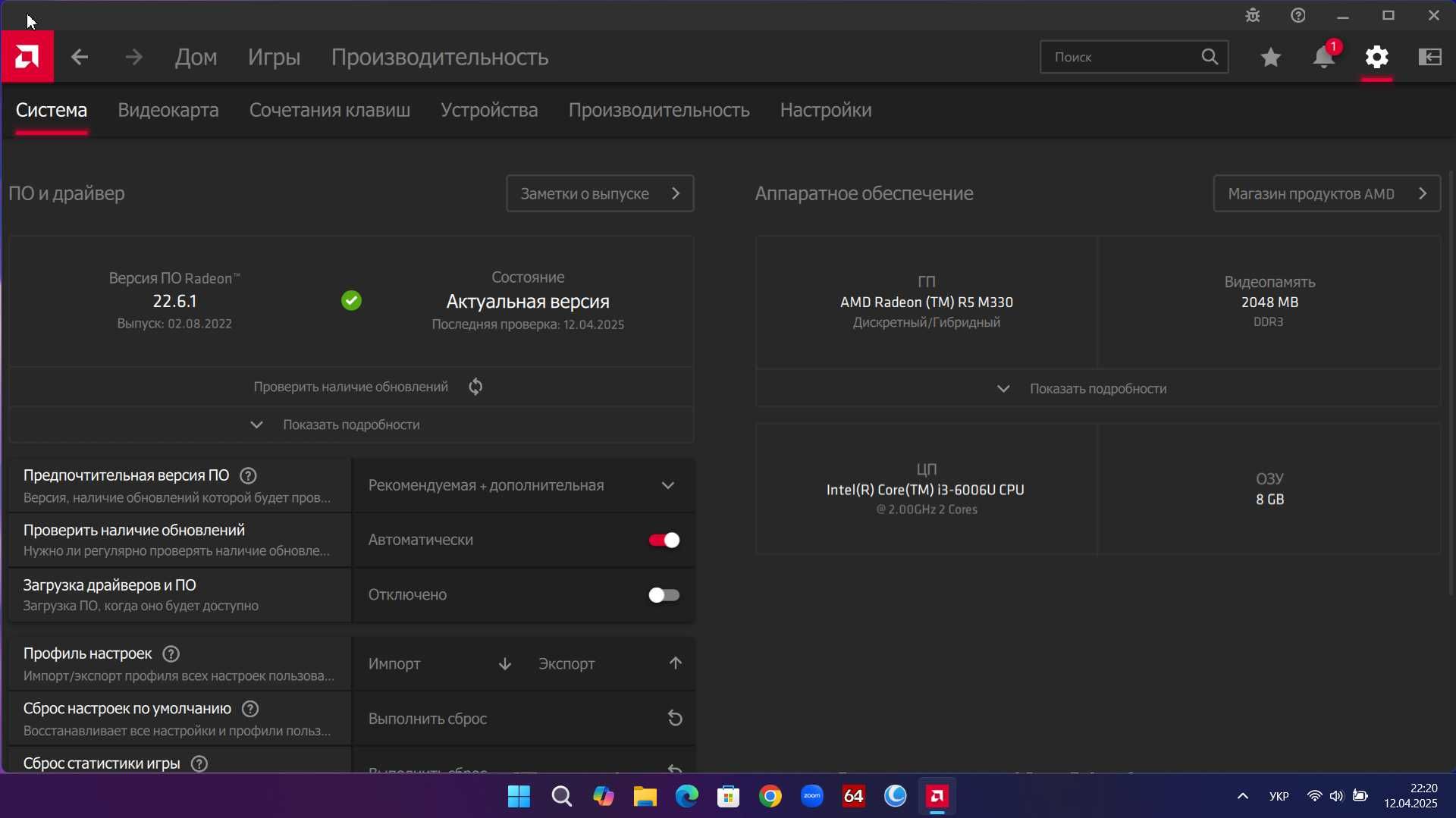Open File Explorer from taskbar
Viewport: 1456px width, 818px height.
645,797
